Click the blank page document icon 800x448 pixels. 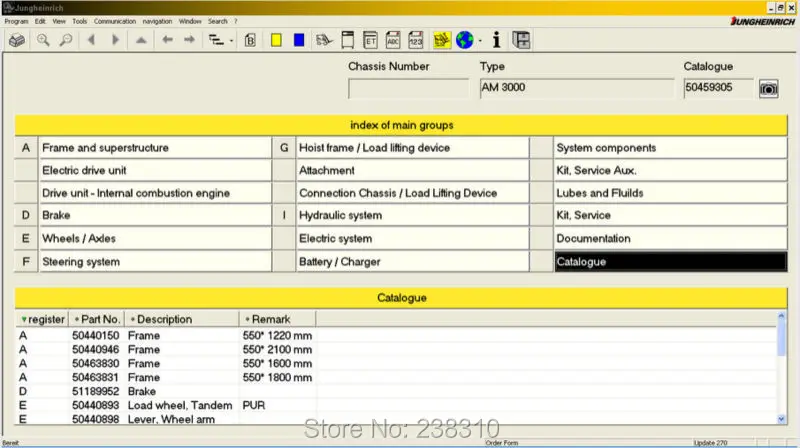tap(347, 40)
